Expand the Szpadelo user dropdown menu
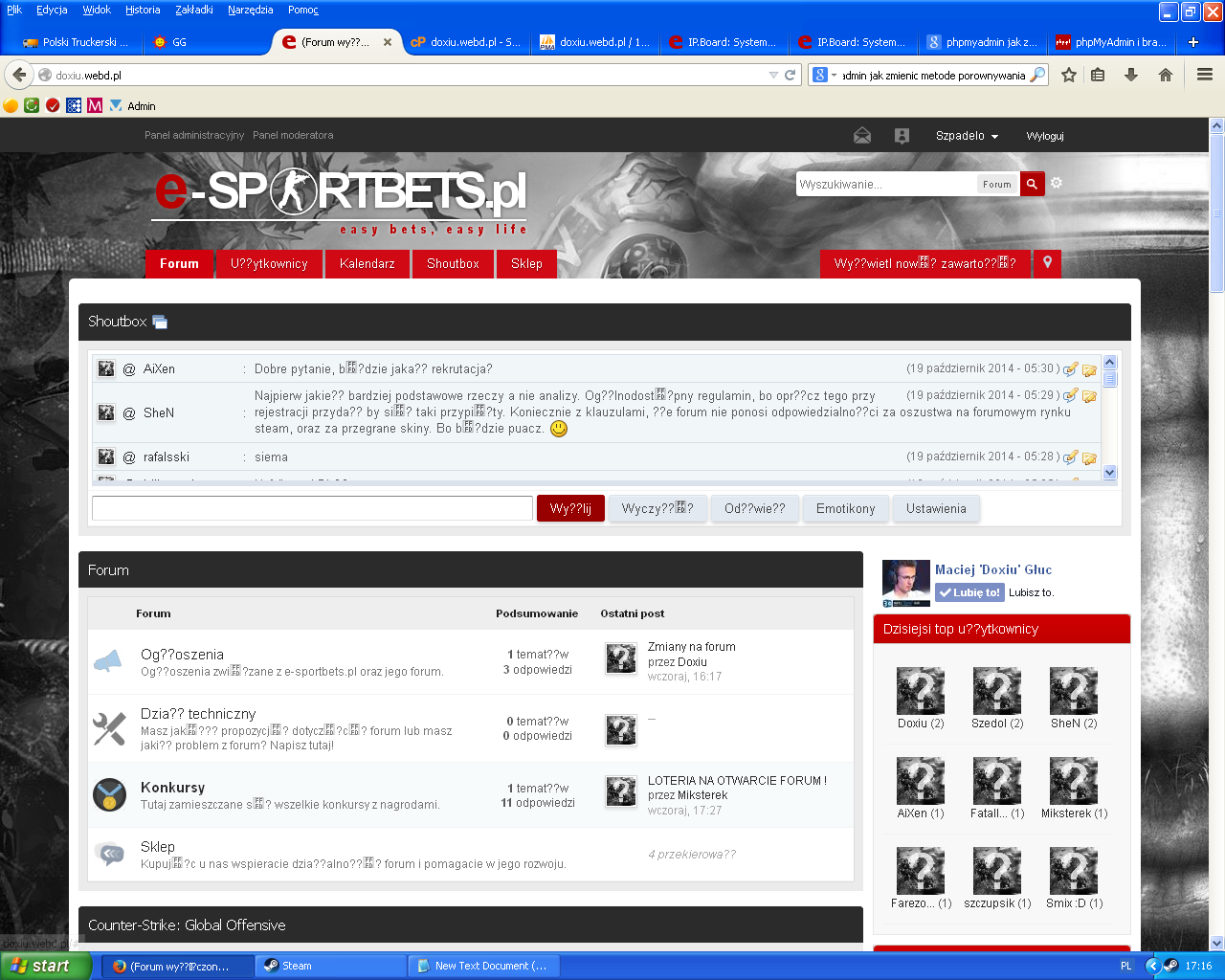 point(967,136)
